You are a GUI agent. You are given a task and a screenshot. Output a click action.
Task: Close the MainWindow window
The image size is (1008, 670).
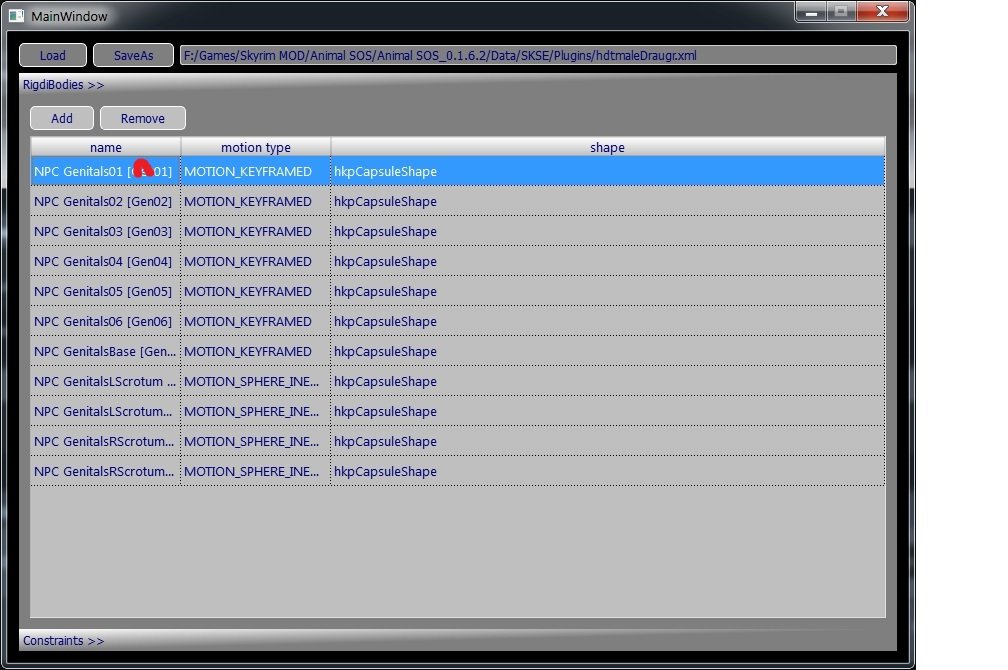(884, 12)
